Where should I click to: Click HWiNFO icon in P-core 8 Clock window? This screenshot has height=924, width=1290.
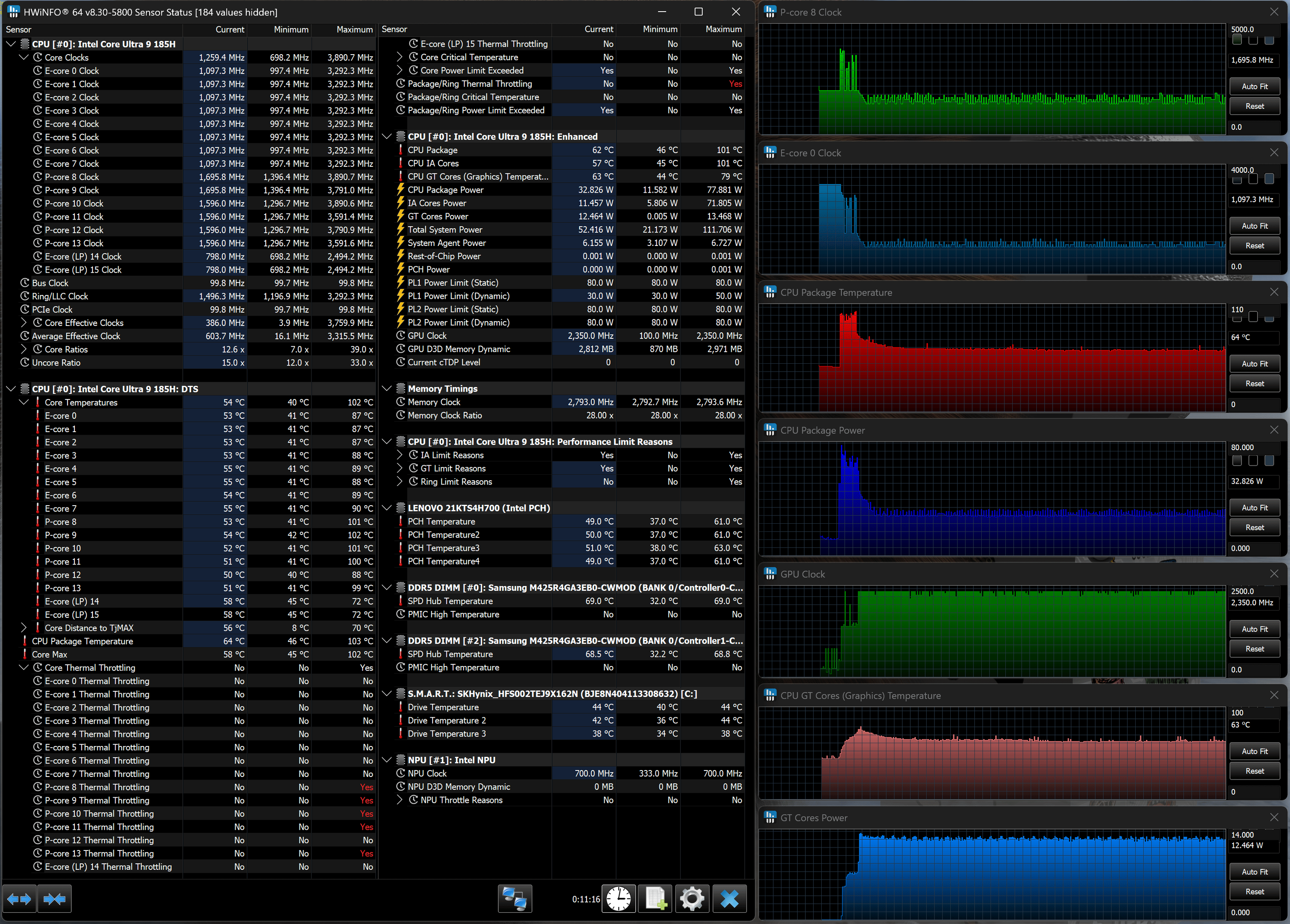(770, 12)
